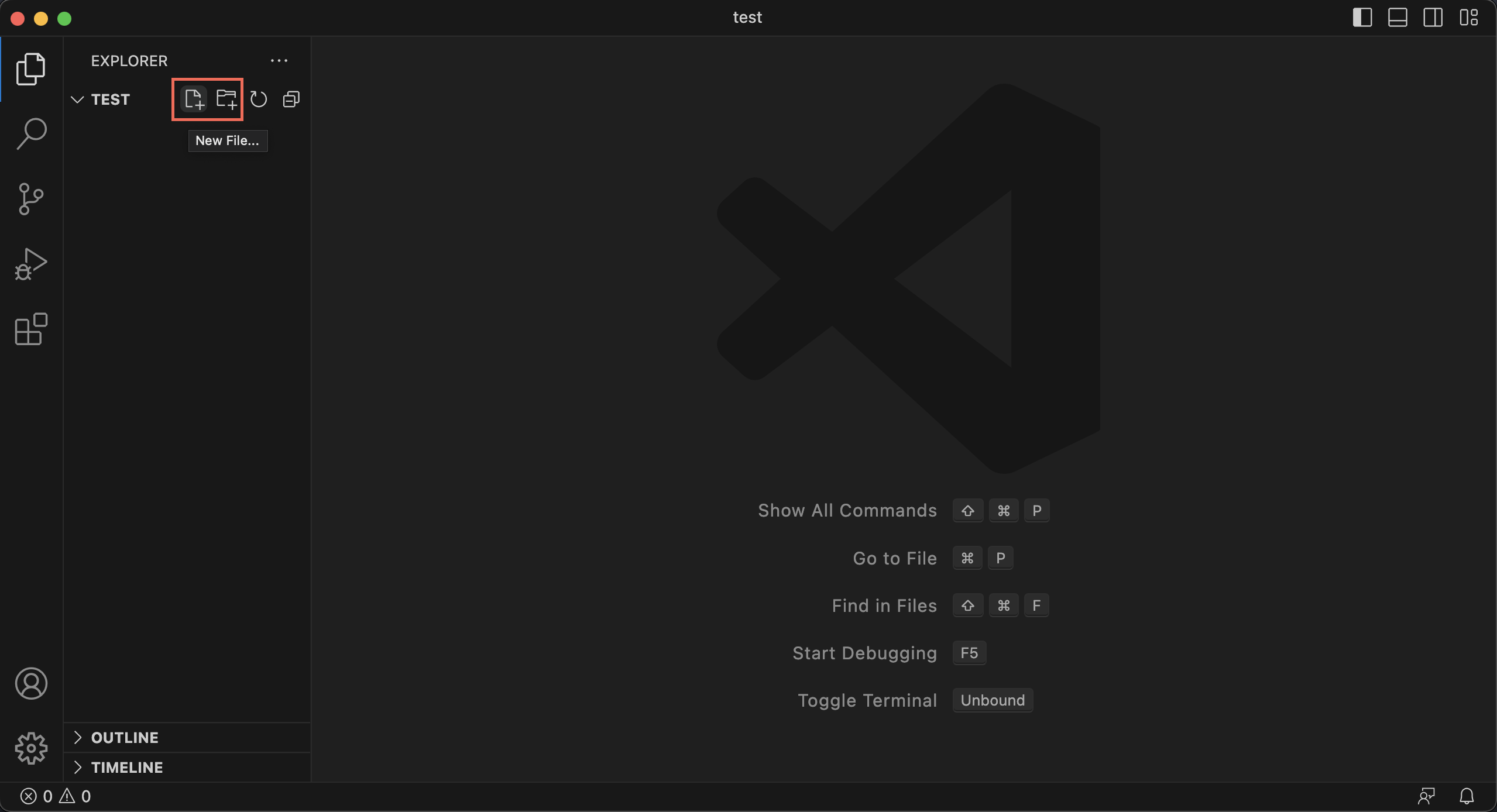This screenshot has width=1497, height=812.
Task: Open the Search view in activity bar
Action: click(31, 133)
